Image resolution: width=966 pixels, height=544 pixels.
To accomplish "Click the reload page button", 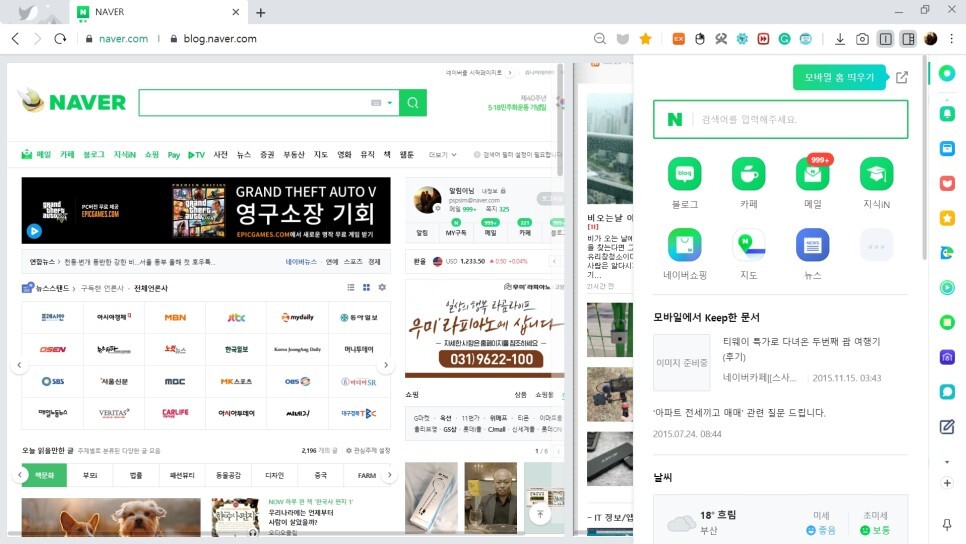I will [x=60, y=39].
